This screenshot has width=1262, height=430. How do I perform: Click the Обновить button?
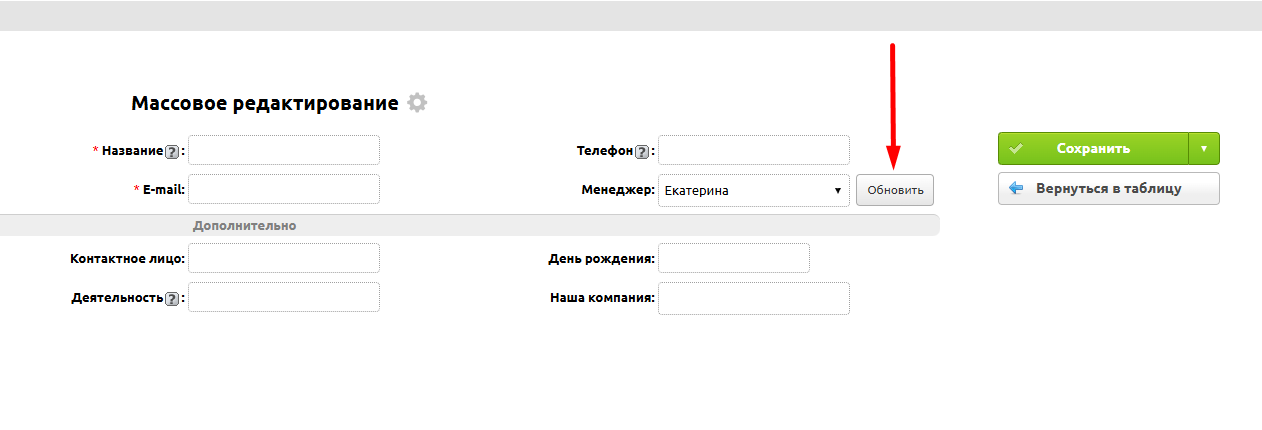(x=894, y=190)
